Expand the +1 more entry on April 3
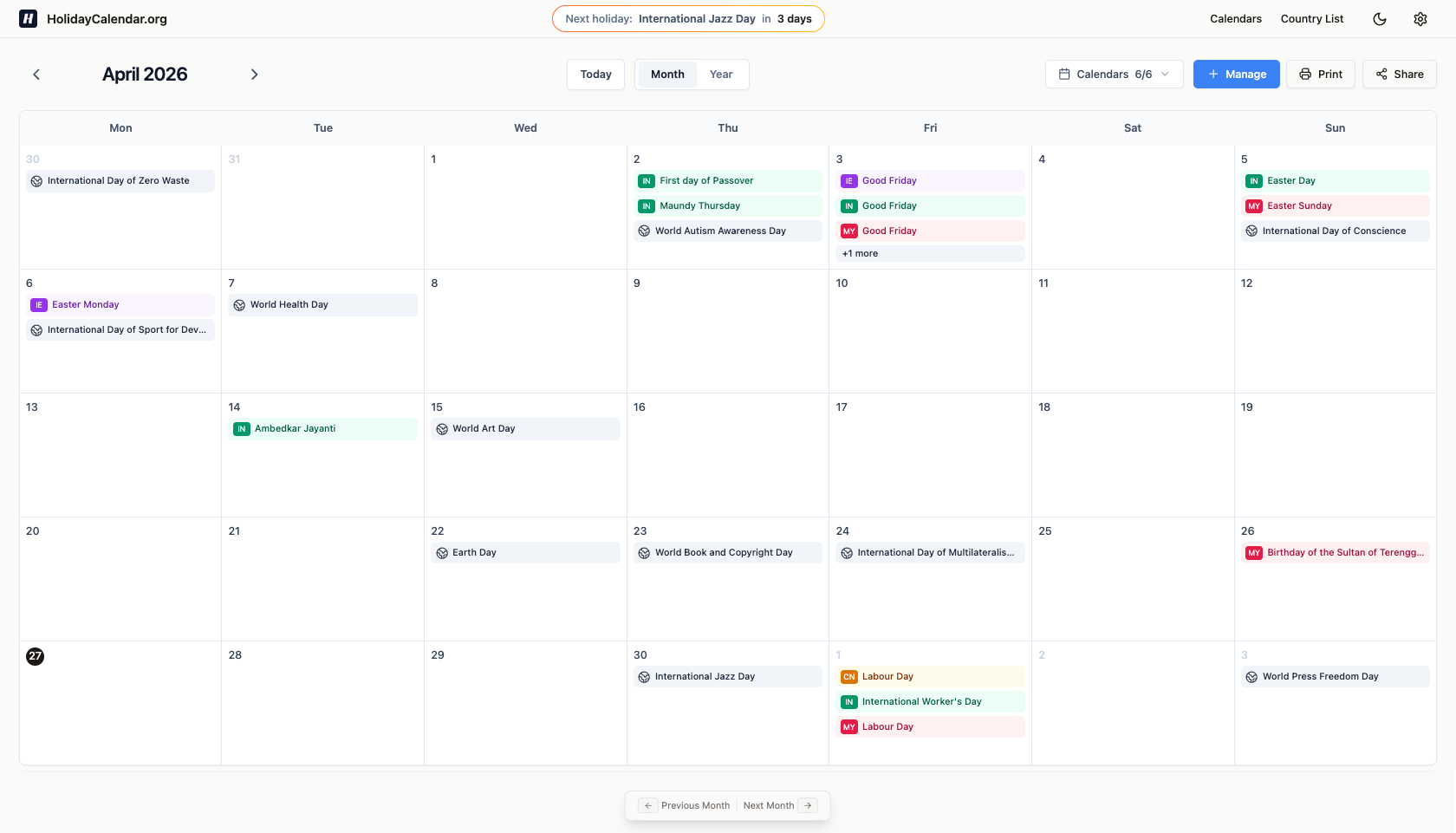 point(860,253)
